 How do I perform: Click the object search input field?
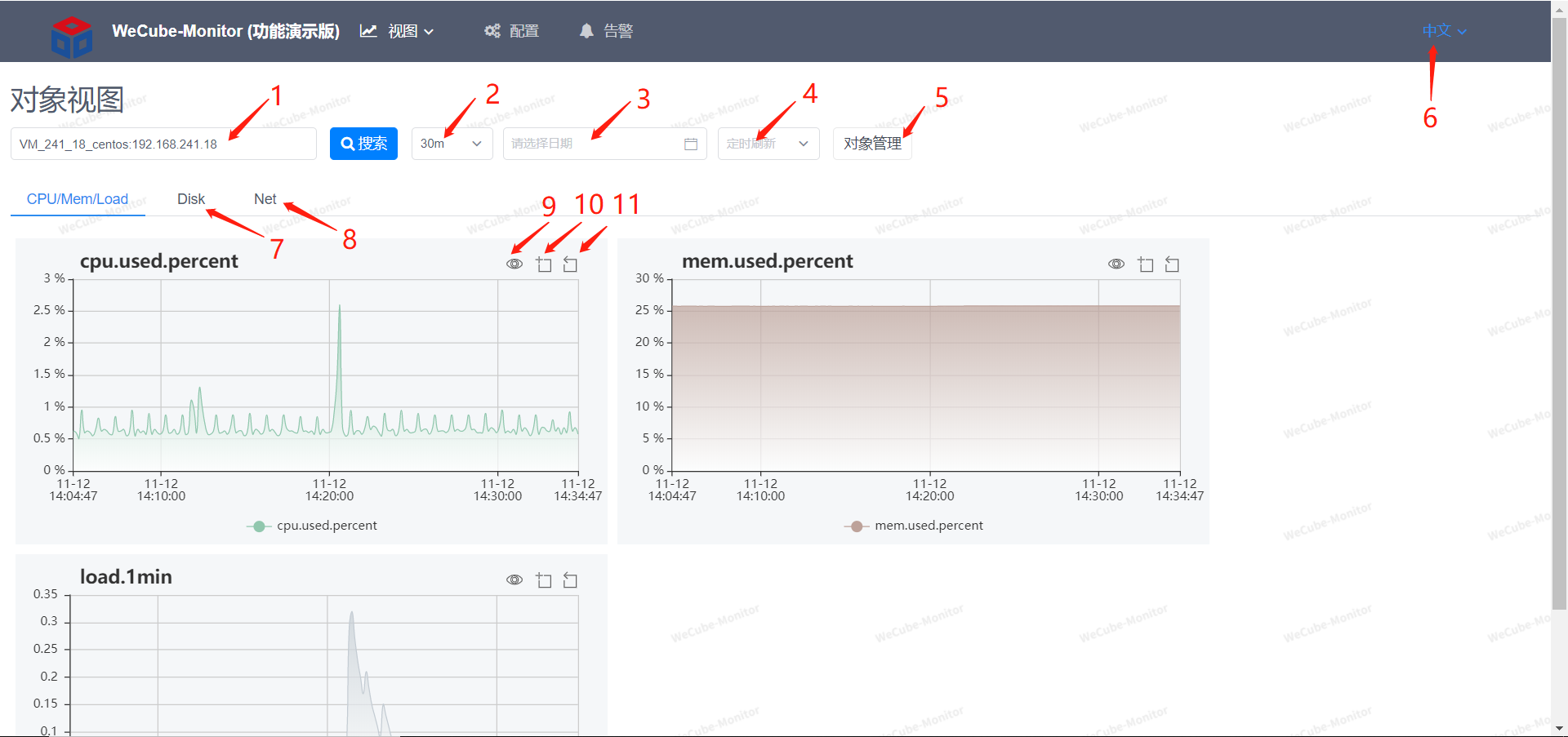point(163,144)
